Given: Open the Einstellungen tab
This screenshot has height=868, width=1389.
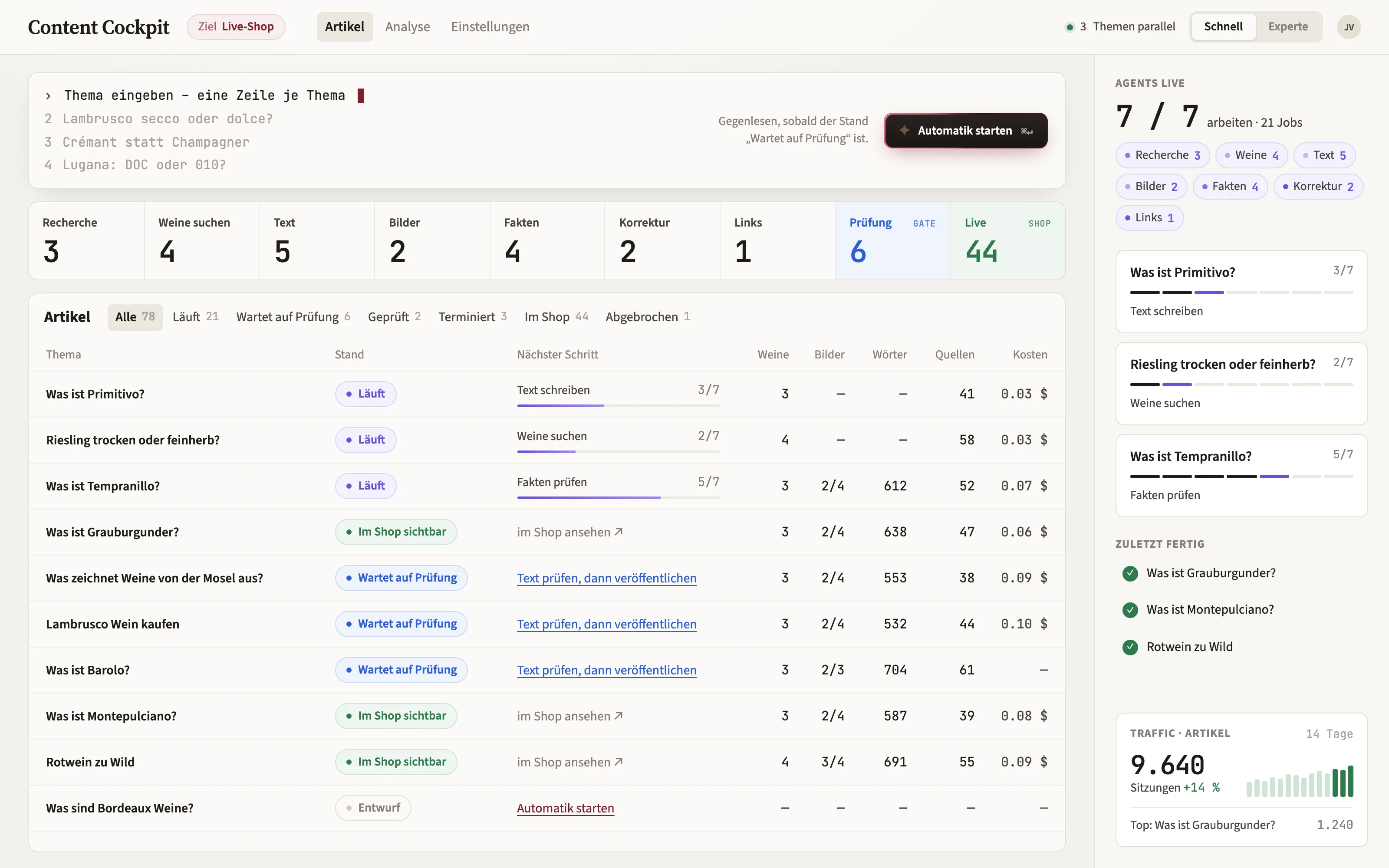Looking at the screenshot, I should (490, 27).
